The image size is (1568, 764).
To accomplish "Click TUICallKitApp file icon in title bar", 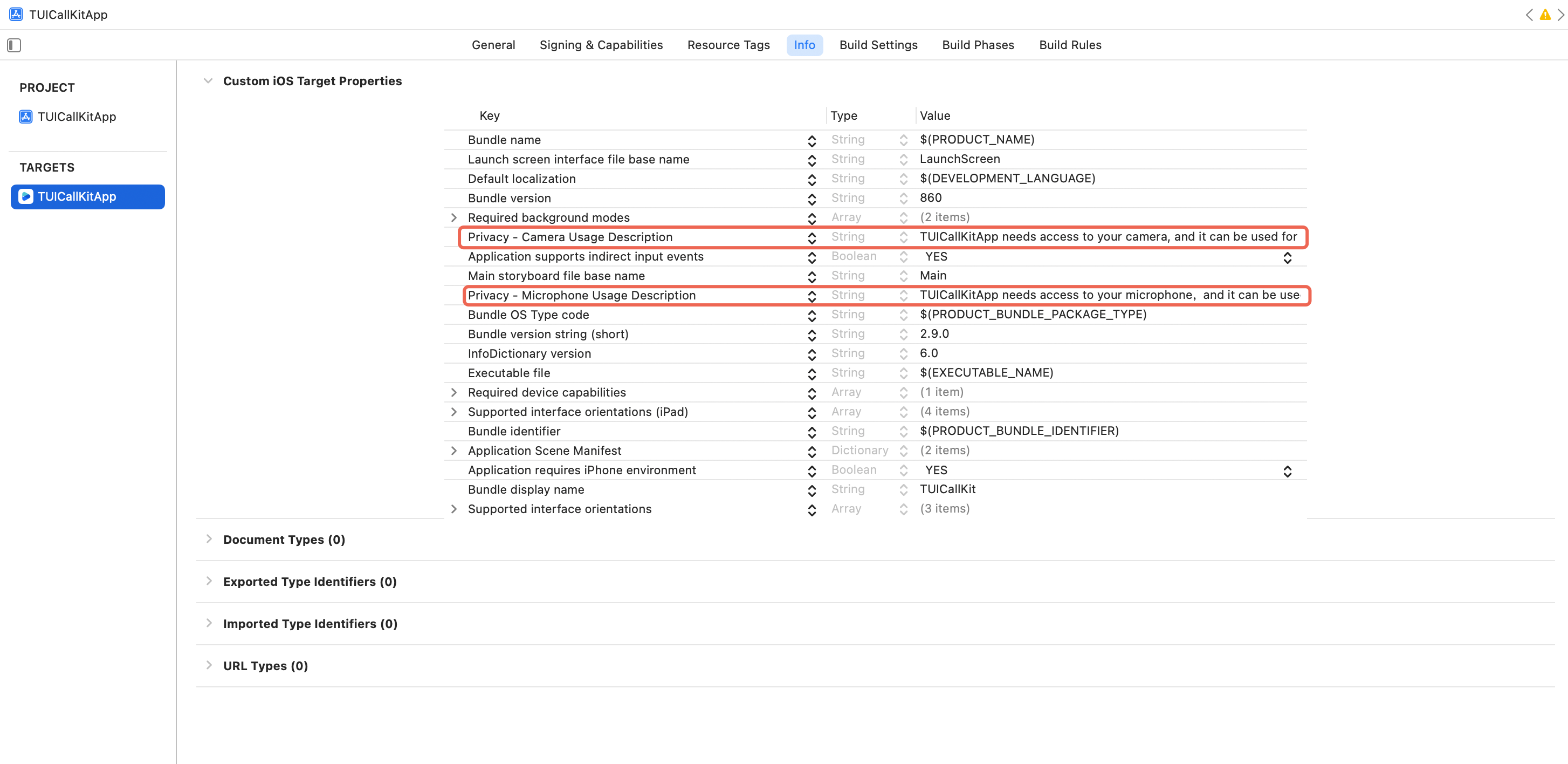I will click(16, 15).
